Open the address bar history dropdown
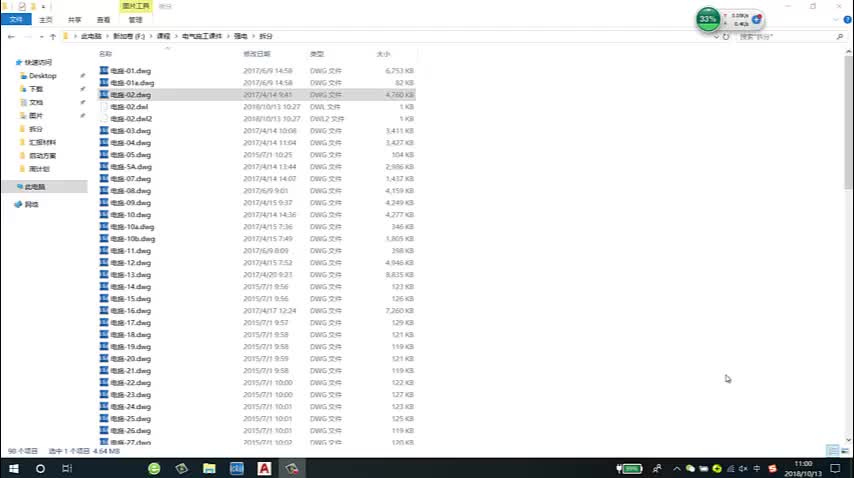The width and height of the screenshot is (854, 478). click(716, 36)
